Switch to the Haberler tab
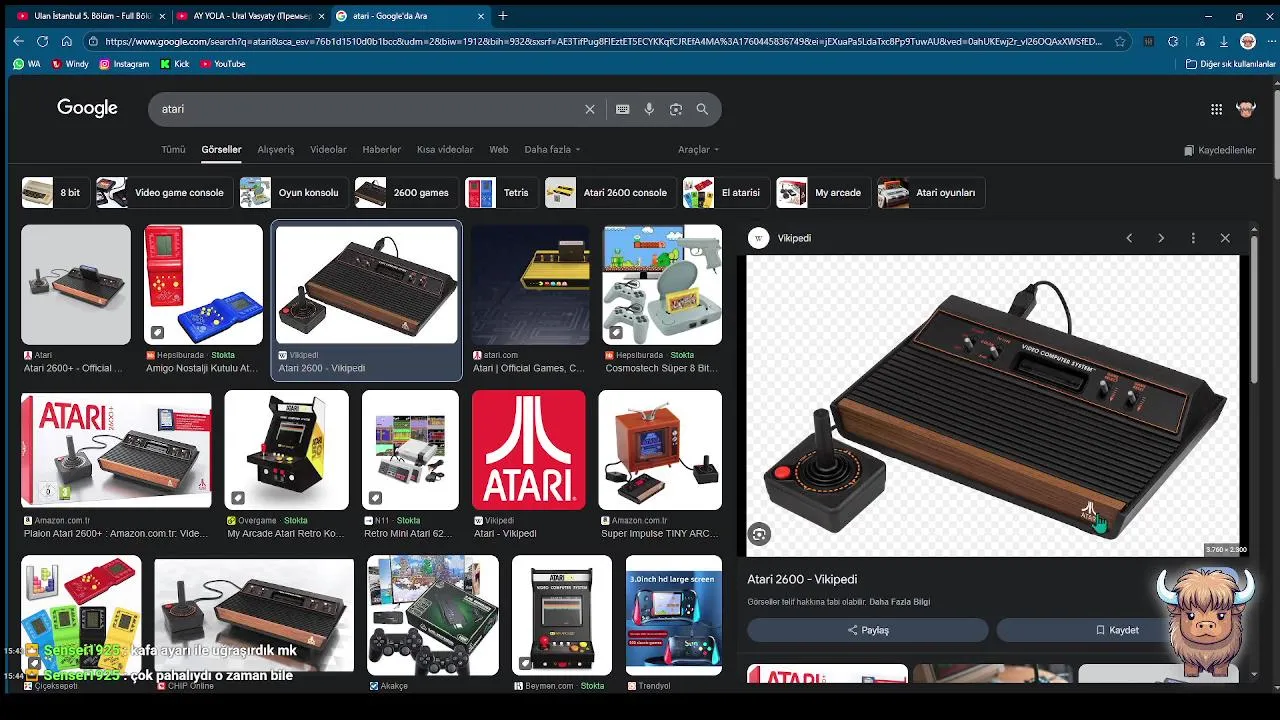 point(381,150)
